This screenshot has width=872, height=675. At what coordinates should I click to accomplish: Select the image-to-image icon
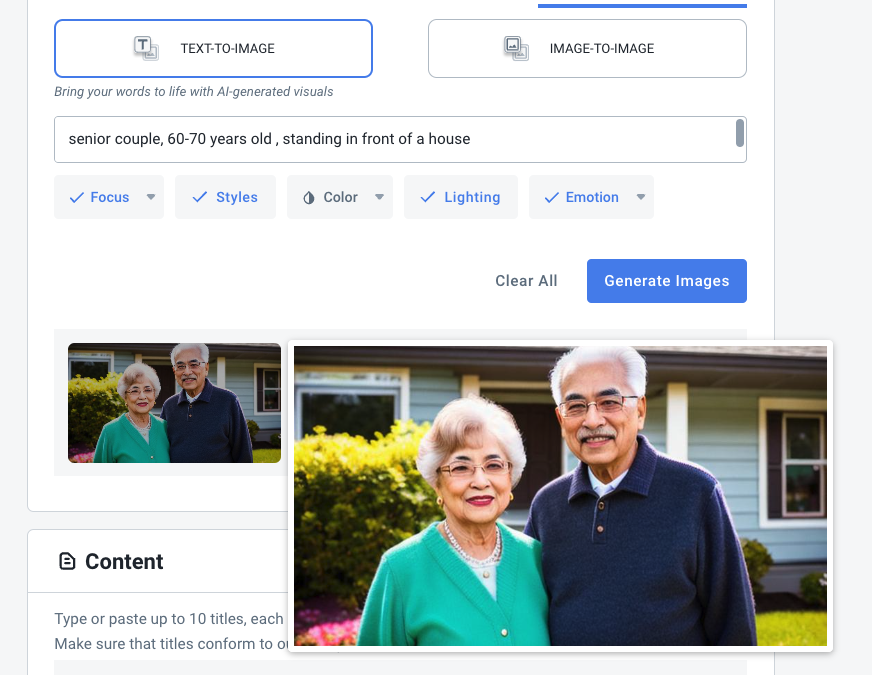[516, 48]
